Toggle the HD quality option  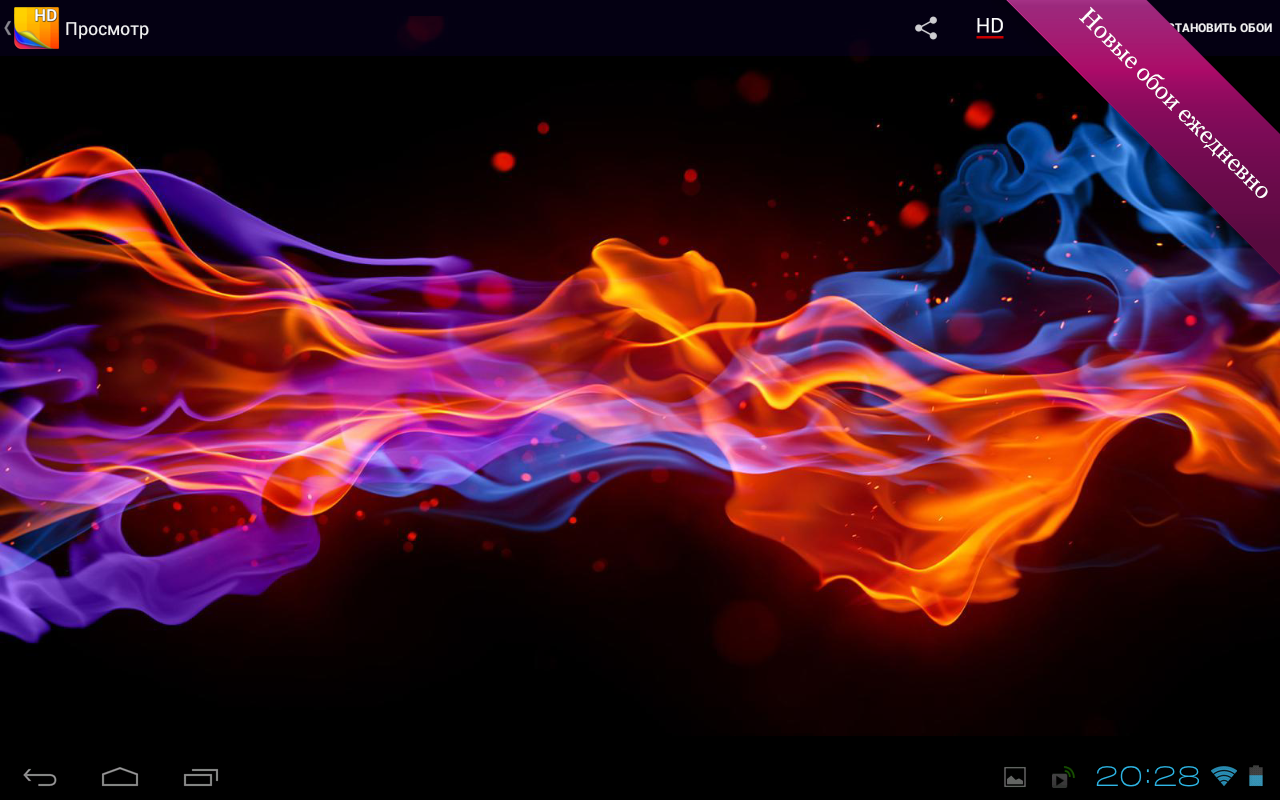[x=989, y=27]
